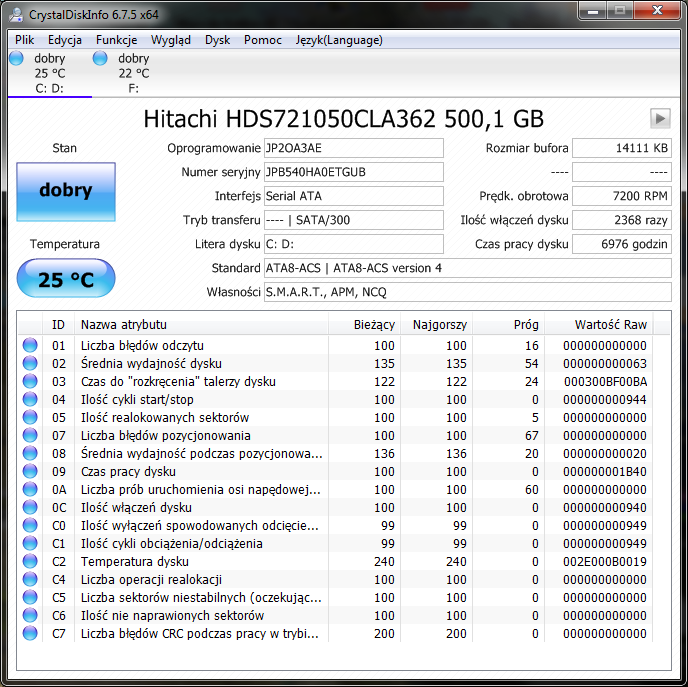
Task: Select the C: D: disk tab
Action: 50,73
